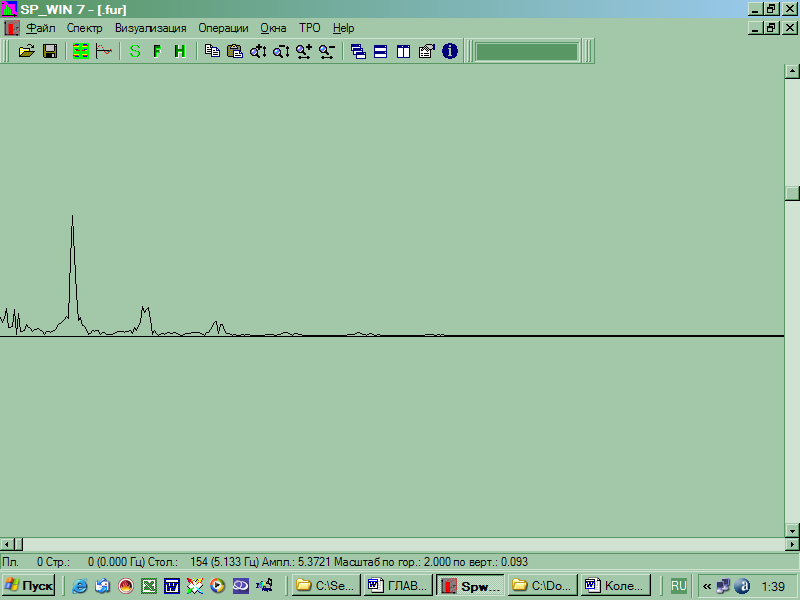Switch to the C:\Do... taskbar folder
The width and height of the screenshot is (800, 600).
pyautogui.click(x=542, y=586)
